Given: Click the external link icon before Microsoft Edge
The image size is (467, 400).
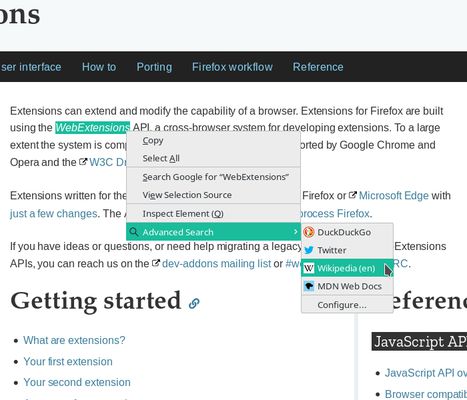Looking at the screenshot, I should (x=352, y=195).
